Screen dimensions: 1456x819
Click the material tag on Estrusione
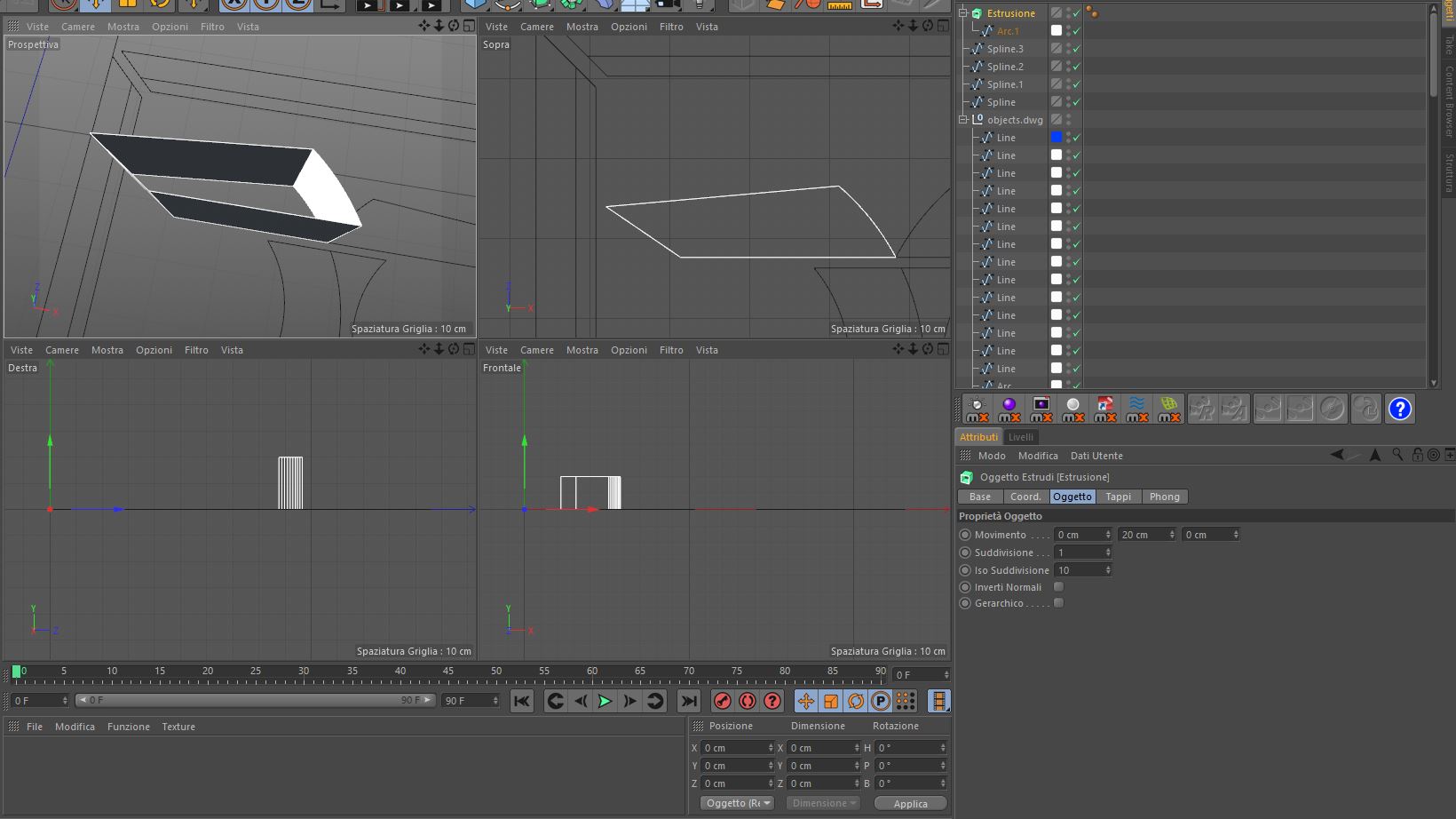(x=1092, y=12)
